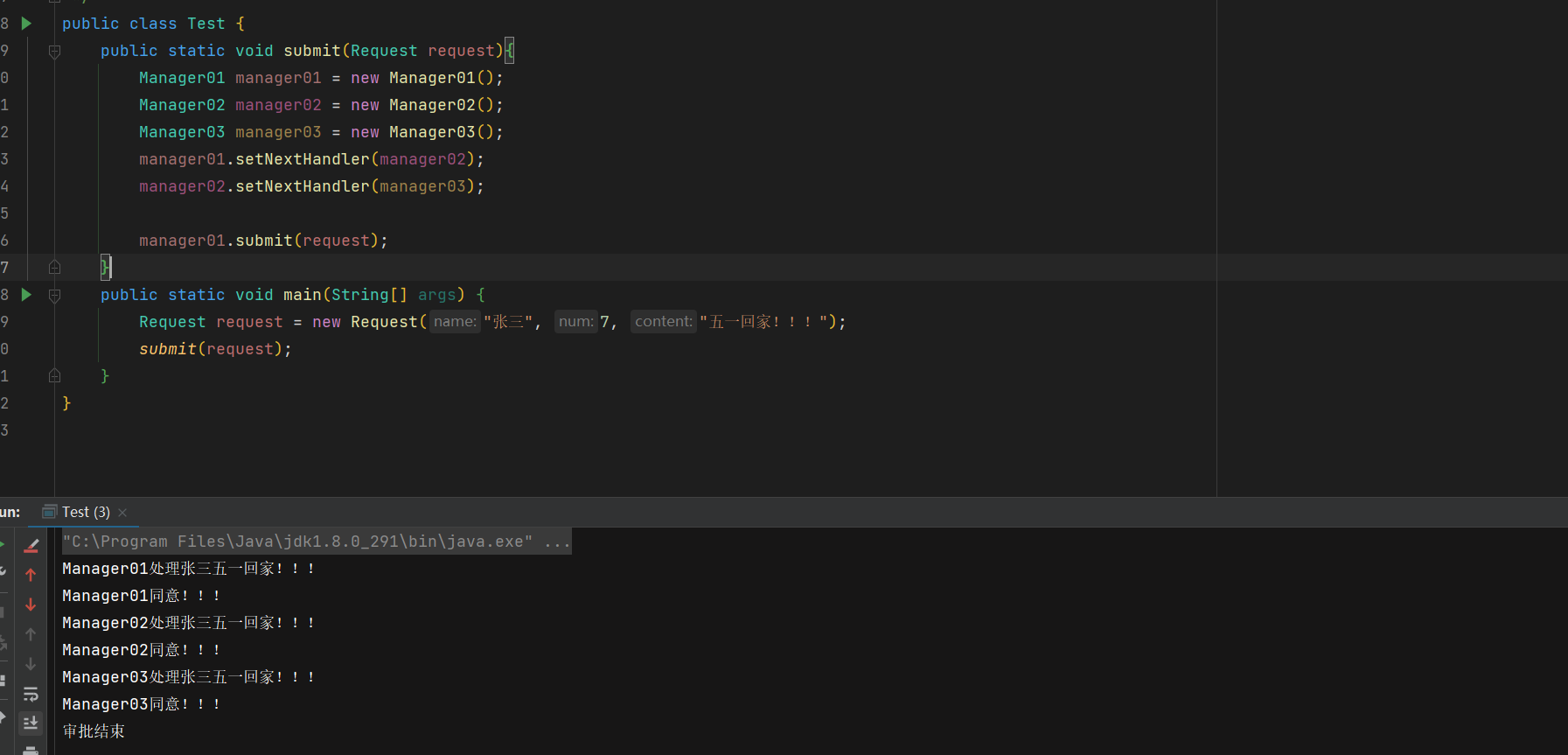This screenshot has height=755, width=1568.
Task: Click the content: parameter hint
Action: [663, 322]
